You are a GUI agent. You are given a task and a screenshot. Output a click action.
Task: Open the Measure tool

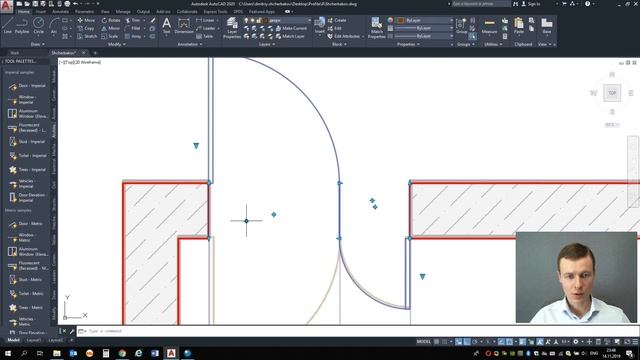pos(489,26)
